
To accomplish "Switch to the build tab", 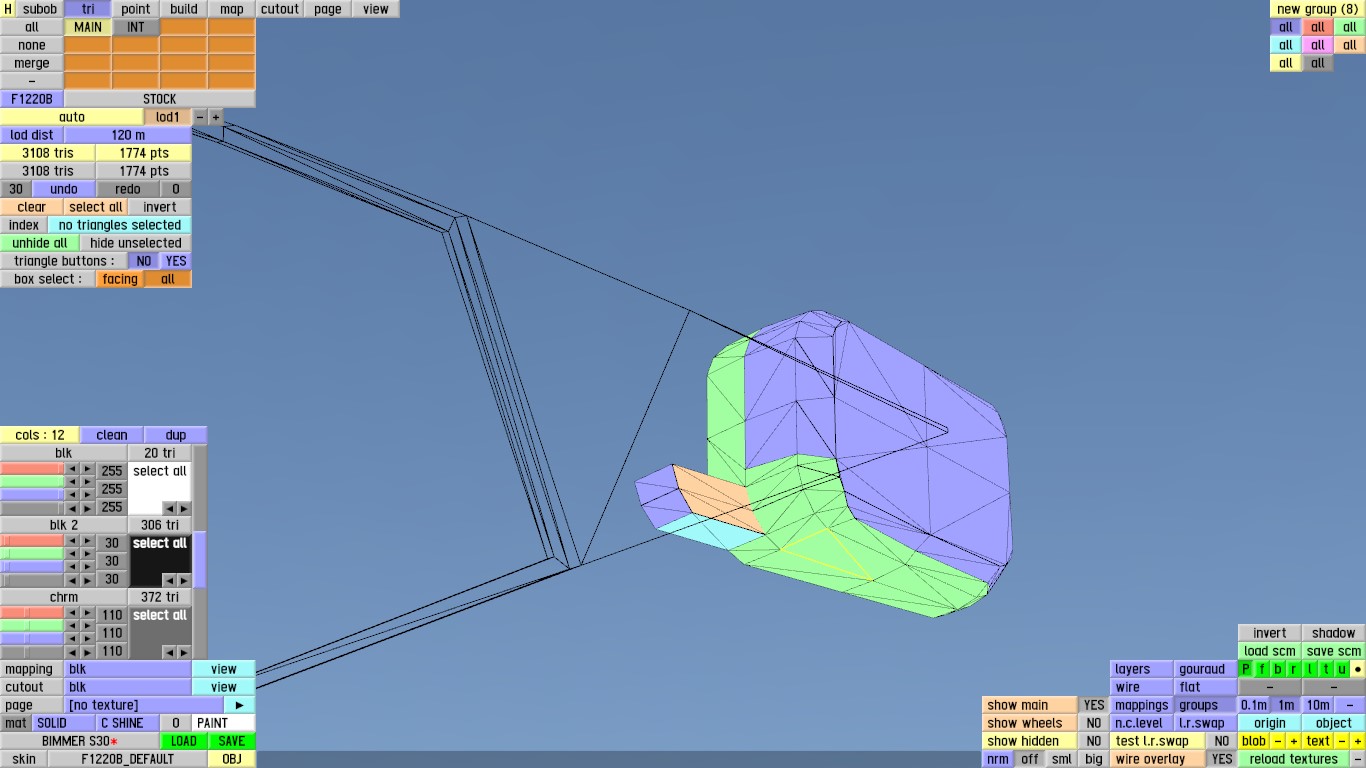I will click(184, 9).
